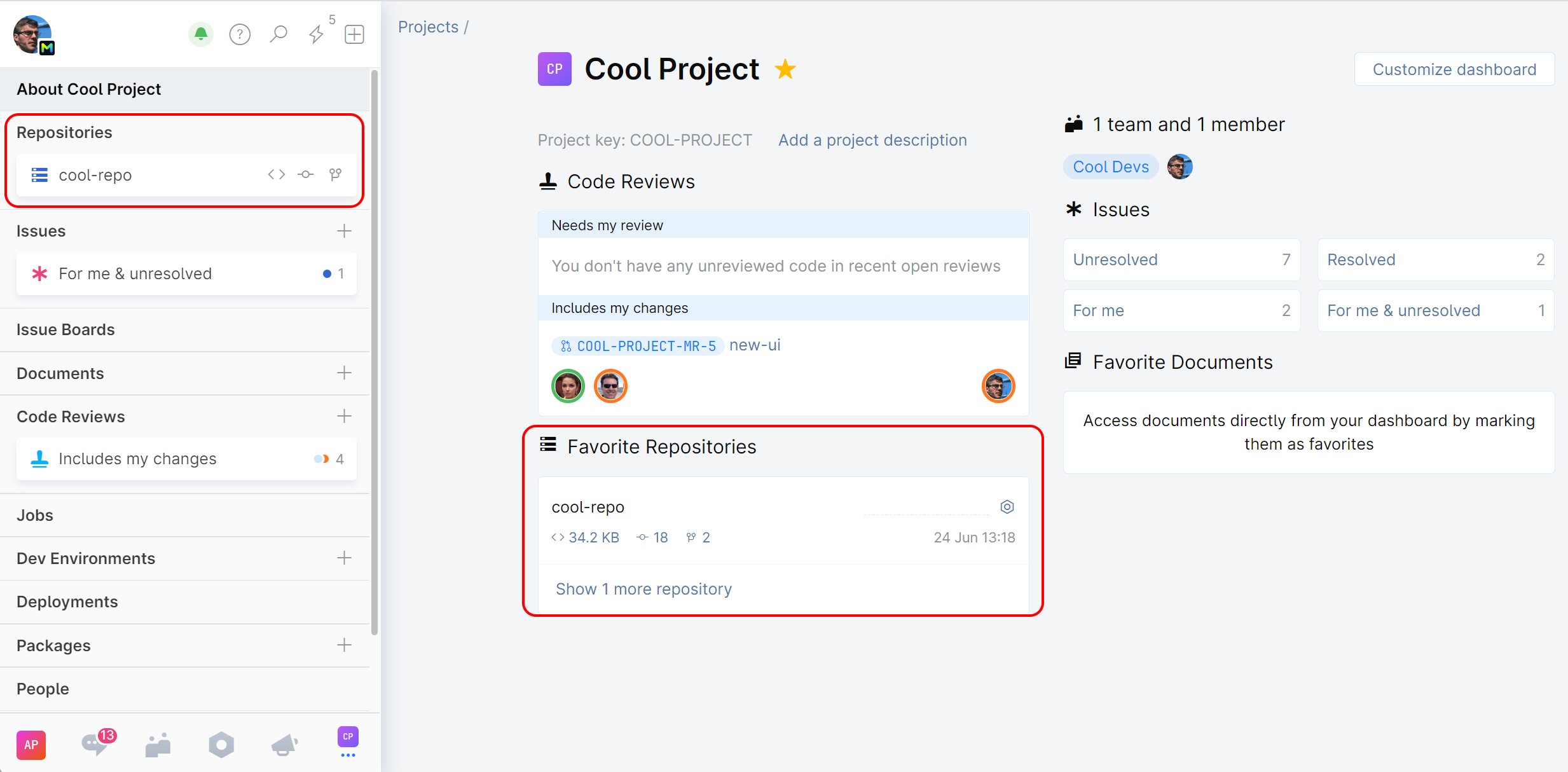Click the search magnifier icon
Screen dimensions: 1568x772
click(x=278, y=34)
